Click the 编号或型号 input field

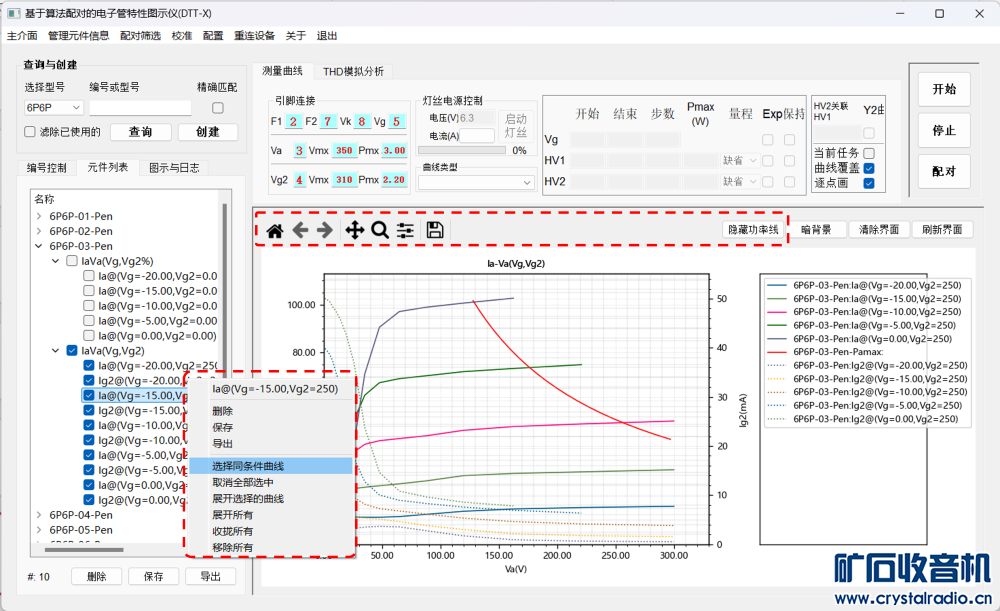140,107
